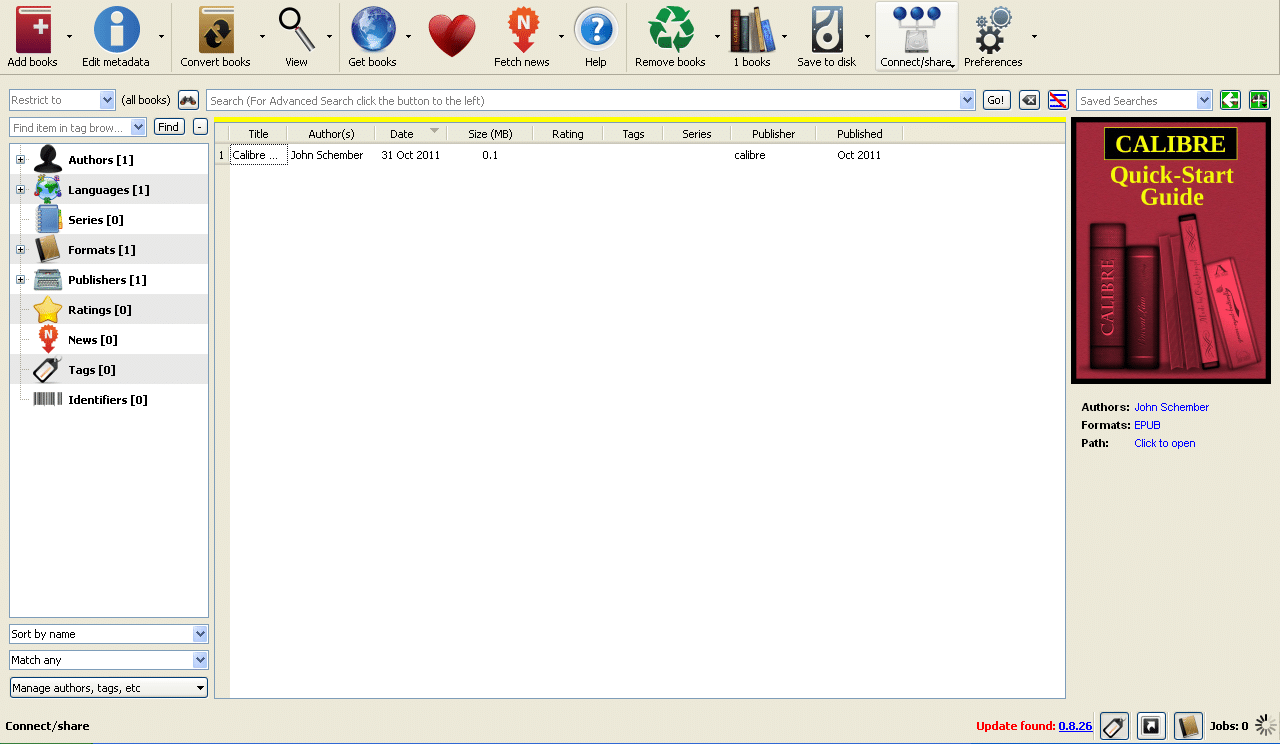Screen dimensions: 1280x744
Task: Click the Fetch news icon
Action: (522, 30)
